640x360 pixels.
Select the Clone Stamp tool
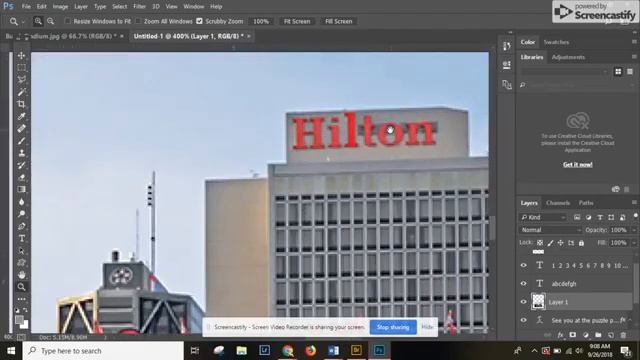click(22, 153)
